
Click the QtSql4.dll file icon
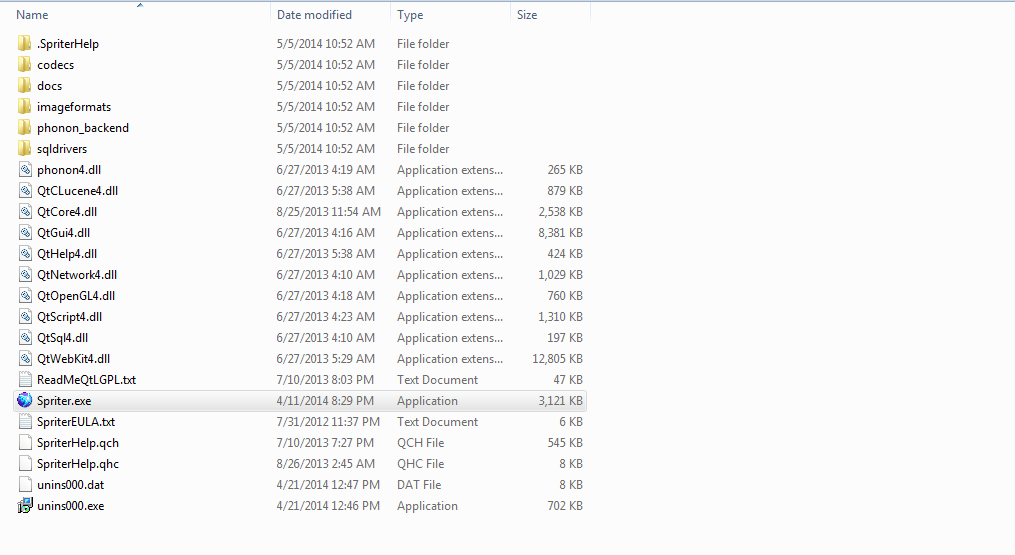[25, 337]
